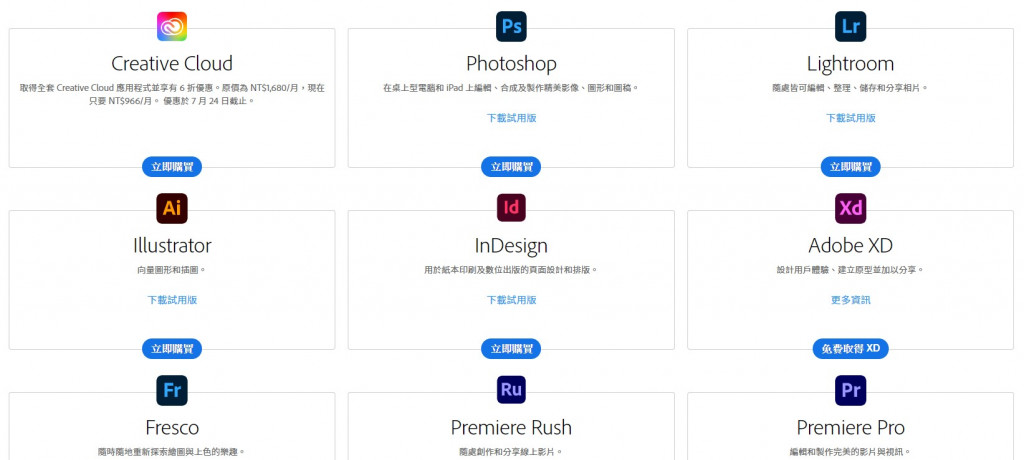The width and height of the screenshot is (1024, 460).
Task: Click Photoshop description mentioning iPad
Action: [x=511, y=88]
